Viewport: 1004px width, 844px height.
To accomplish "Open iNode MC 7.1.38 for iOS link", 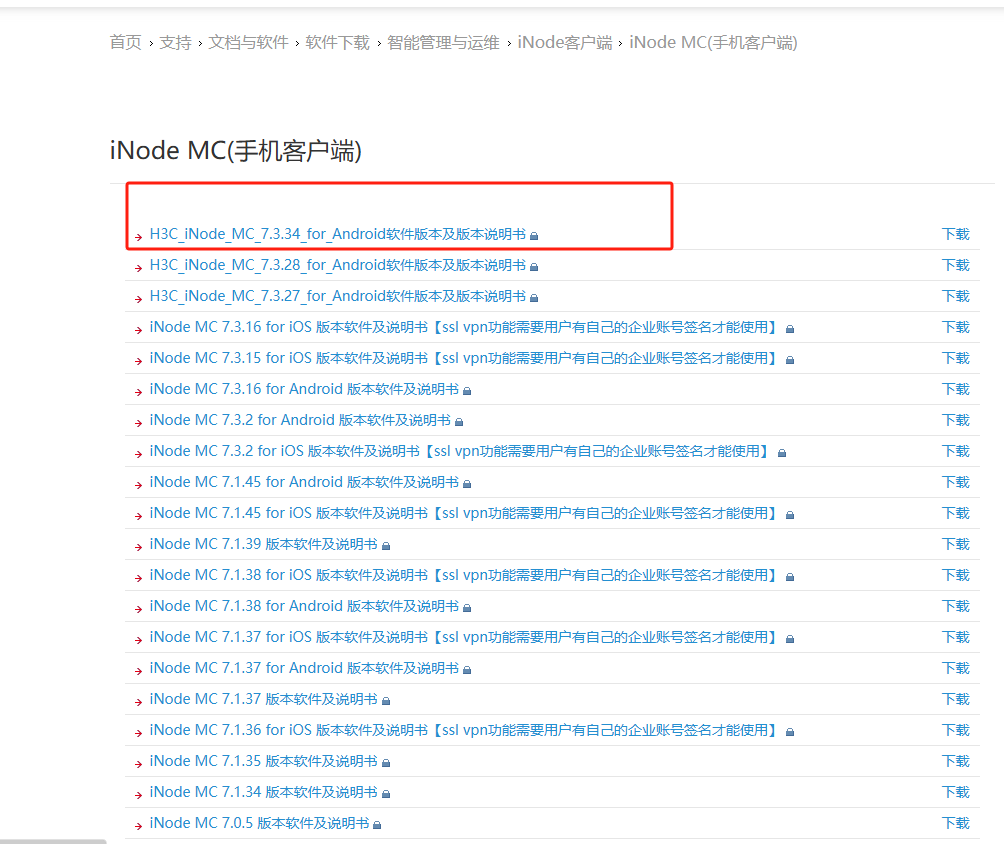I will (465, 575).
